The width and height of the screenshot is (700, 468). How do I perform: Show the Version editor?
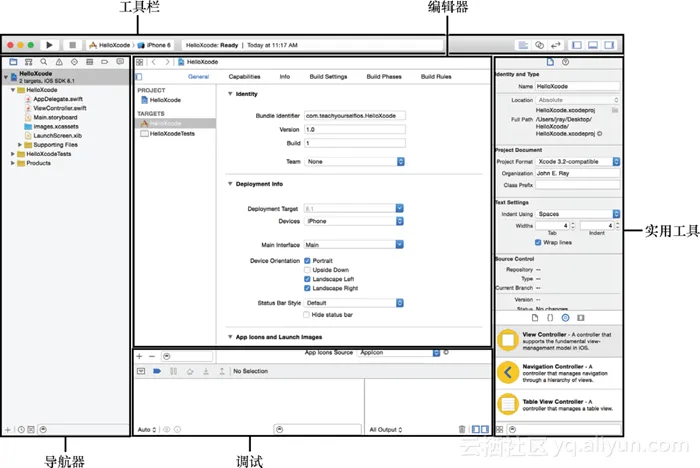tap(555, 45)
